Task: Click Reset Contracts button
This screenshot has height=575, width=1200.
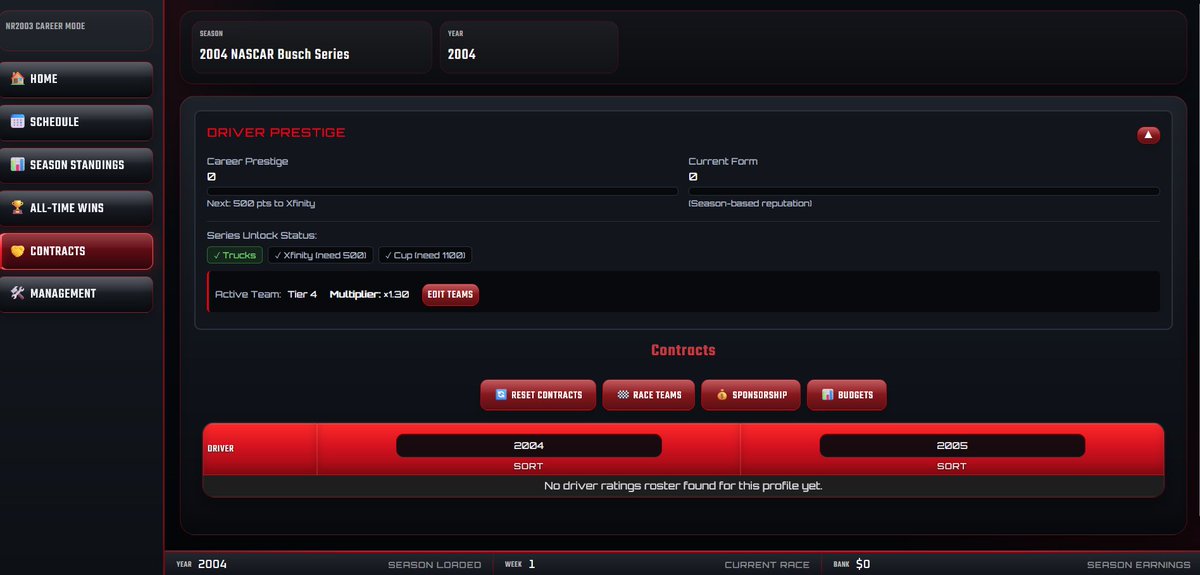Action: coord(538,395)
